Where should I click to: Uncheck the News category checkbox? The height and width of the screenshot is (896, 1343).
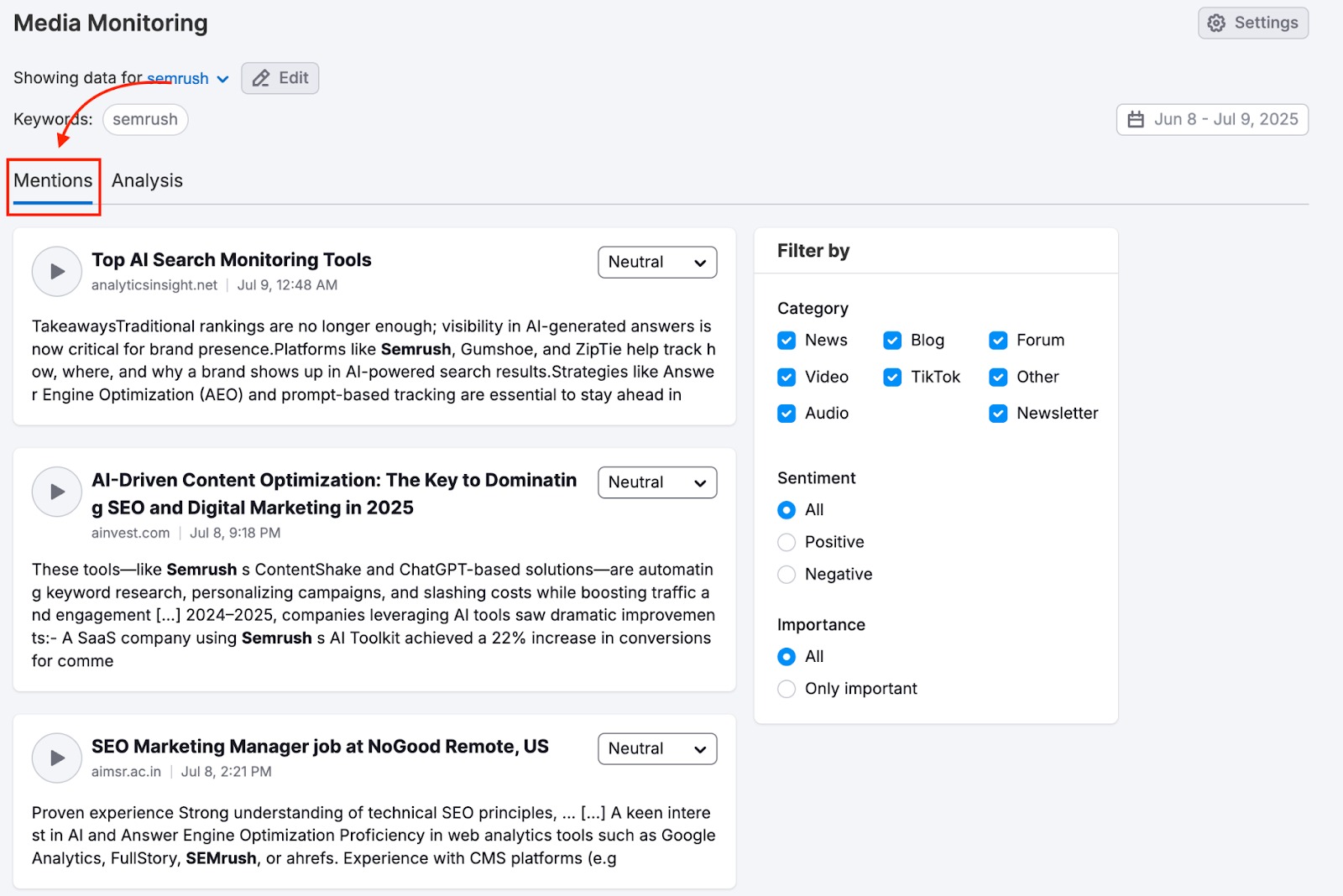pos(786,341)
